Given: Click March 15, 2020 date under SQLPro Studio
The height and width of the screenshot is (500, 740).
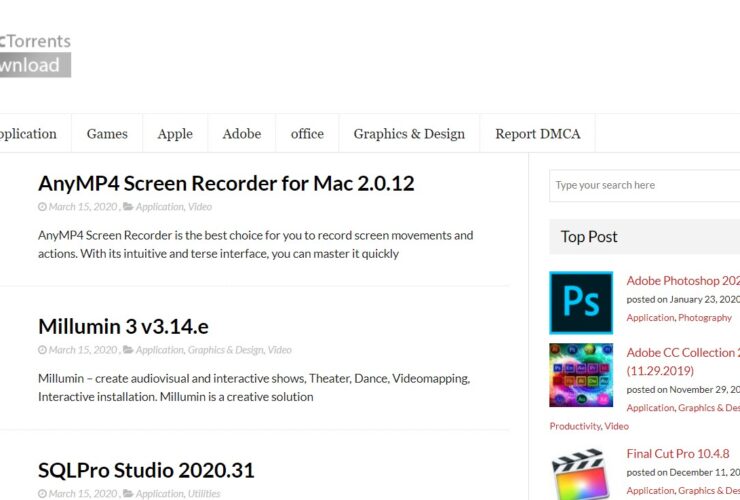Looking at the screenshot, I should coord(83,493).
